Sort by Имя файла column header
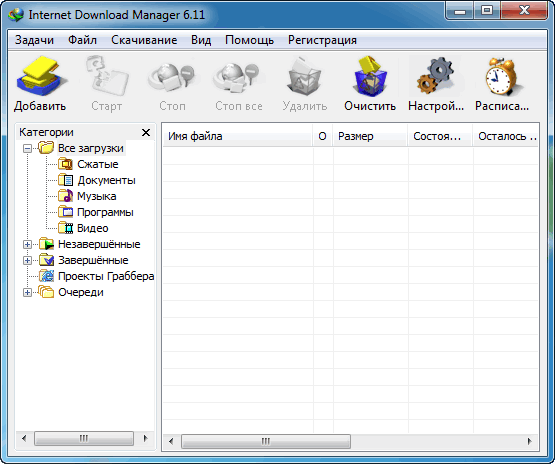The image size is (555, 464). click(238, 136)
